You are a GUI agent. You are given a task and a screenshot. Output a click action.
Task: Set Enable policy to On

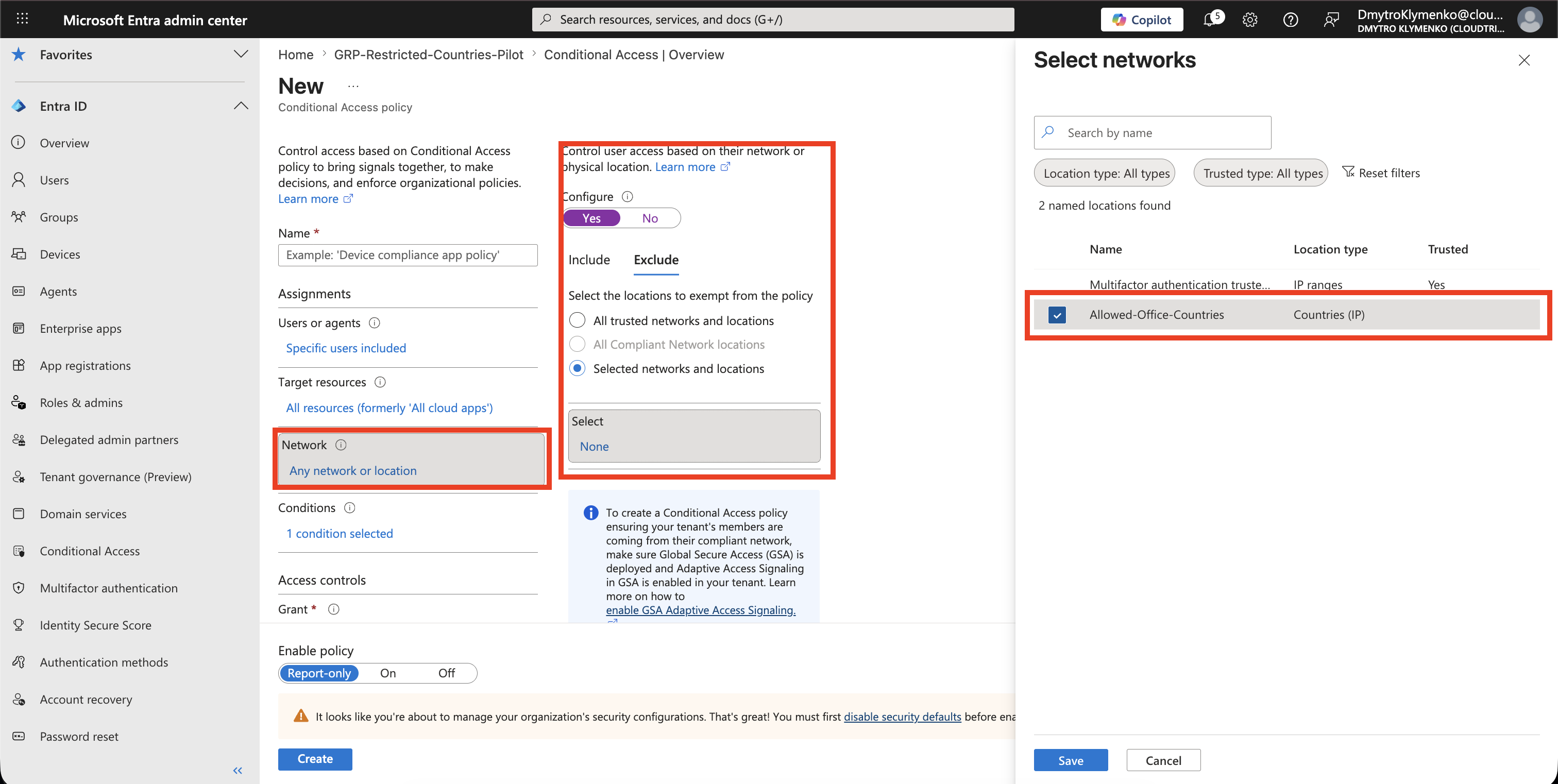pos(388,673)
